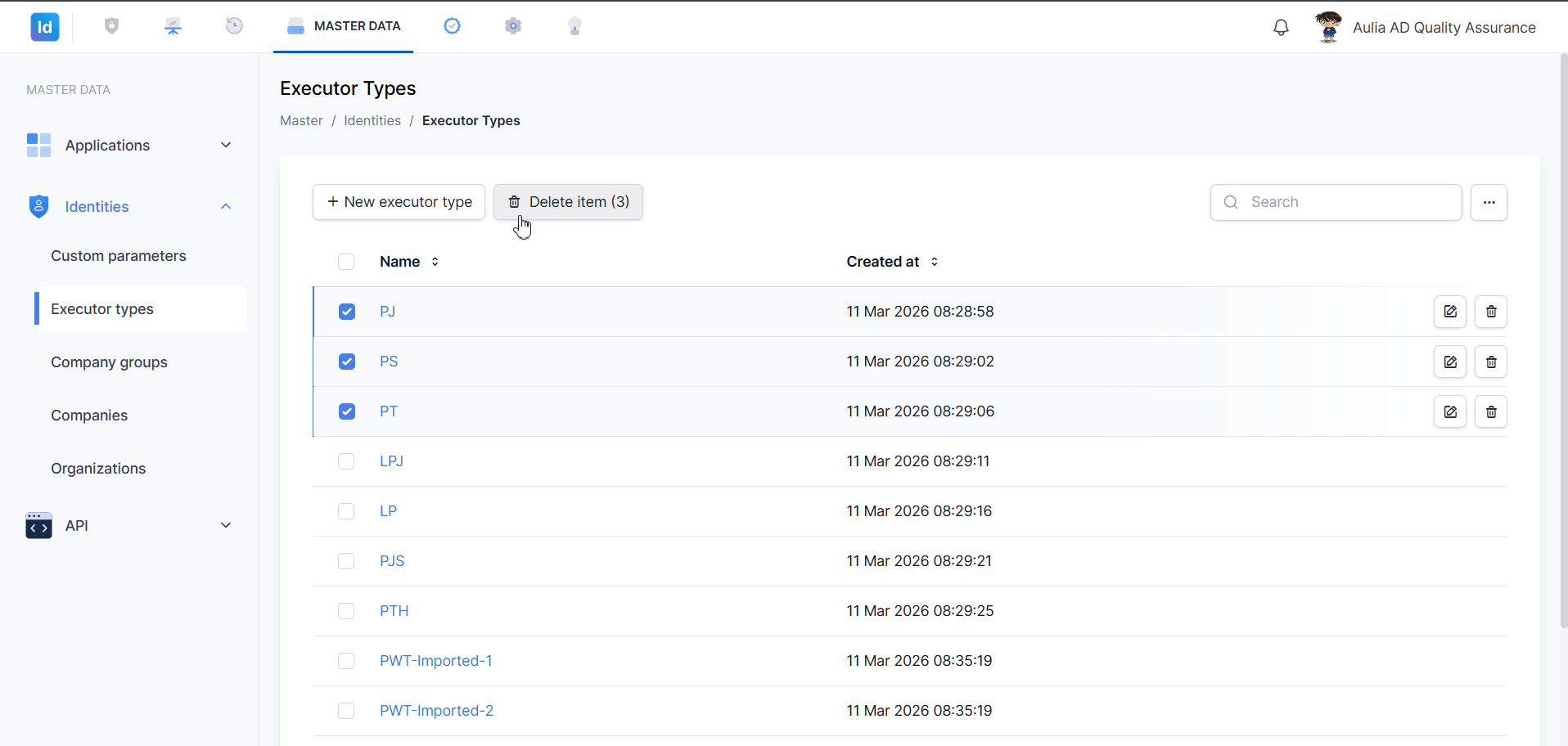Uncheck the PS row checkbox
The width and height of the screenshot is (1568, 746).
pyautogui.click(x=347, y=362)
